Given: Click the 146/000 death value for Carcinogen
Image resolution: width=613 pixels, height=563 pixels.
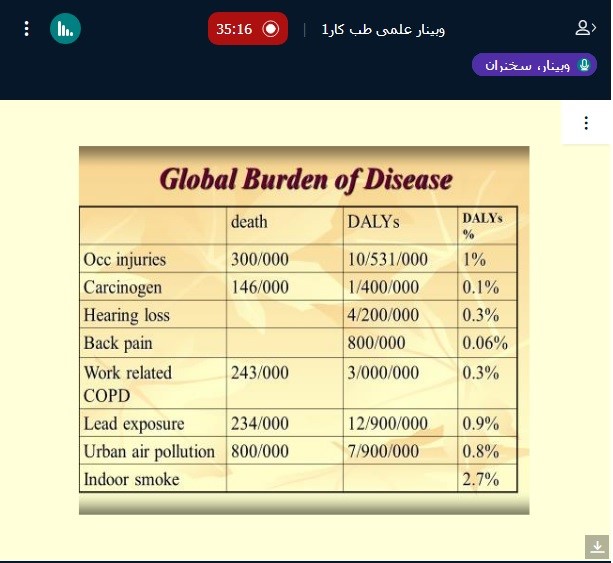Looking at the screenshot, I should (x=259, y=287).
